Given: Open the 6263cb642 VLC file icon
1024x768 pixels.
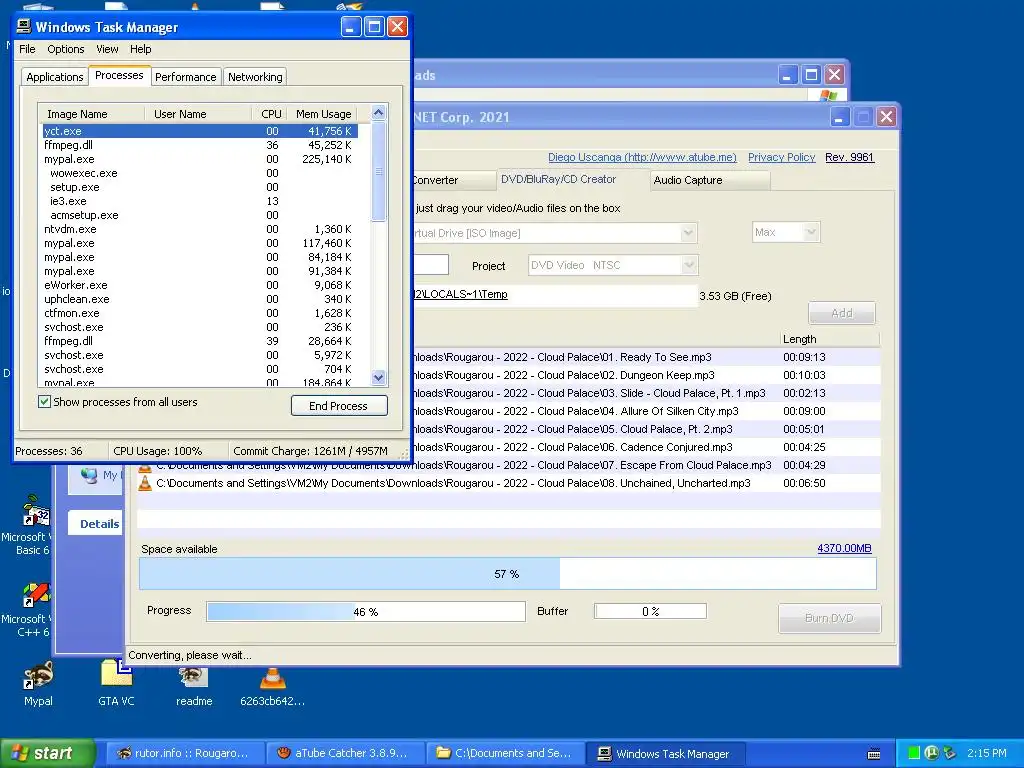Looking at the screenshot, I should [272, 677].
